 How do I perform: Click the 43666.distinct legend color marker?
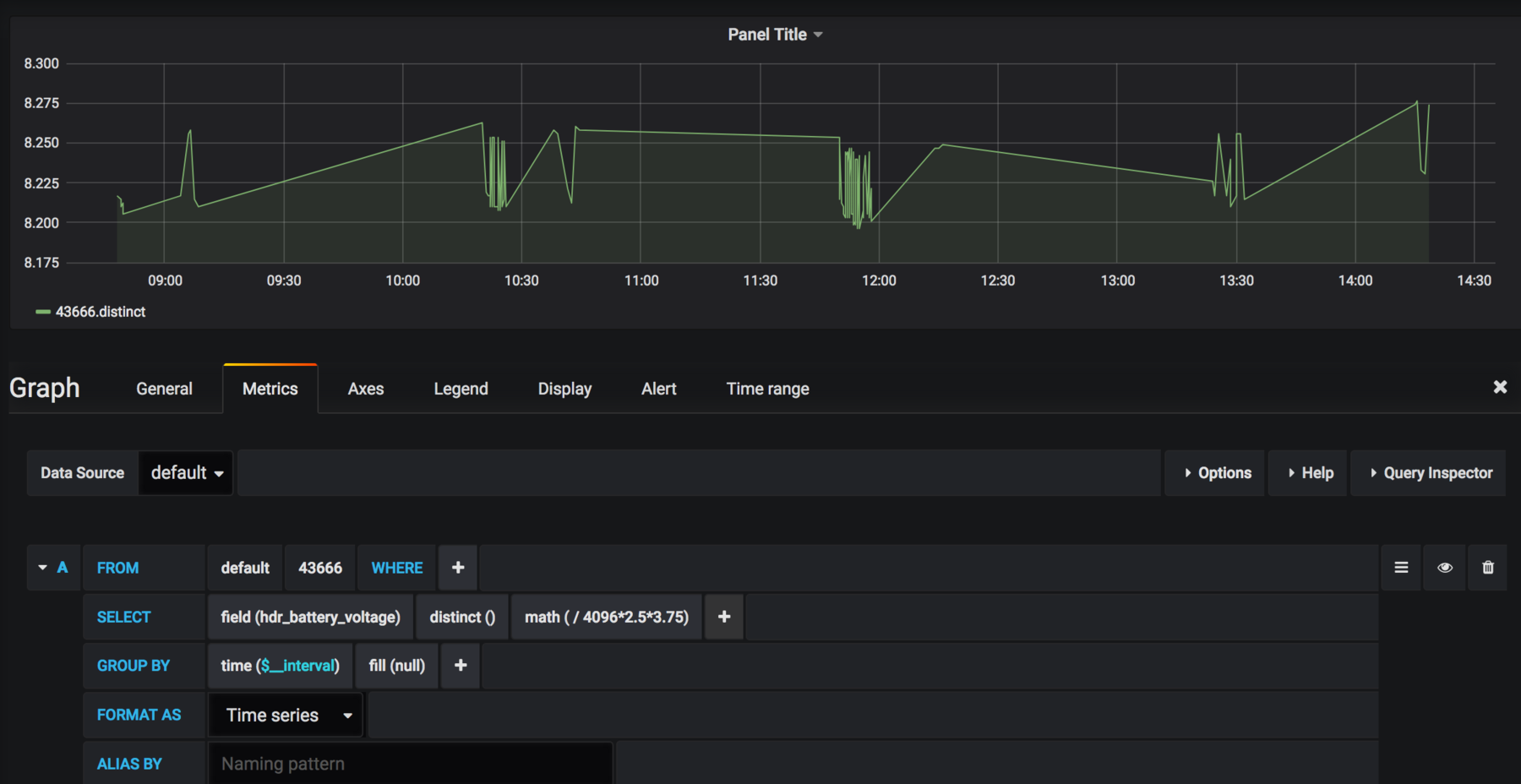coord(45,311)
